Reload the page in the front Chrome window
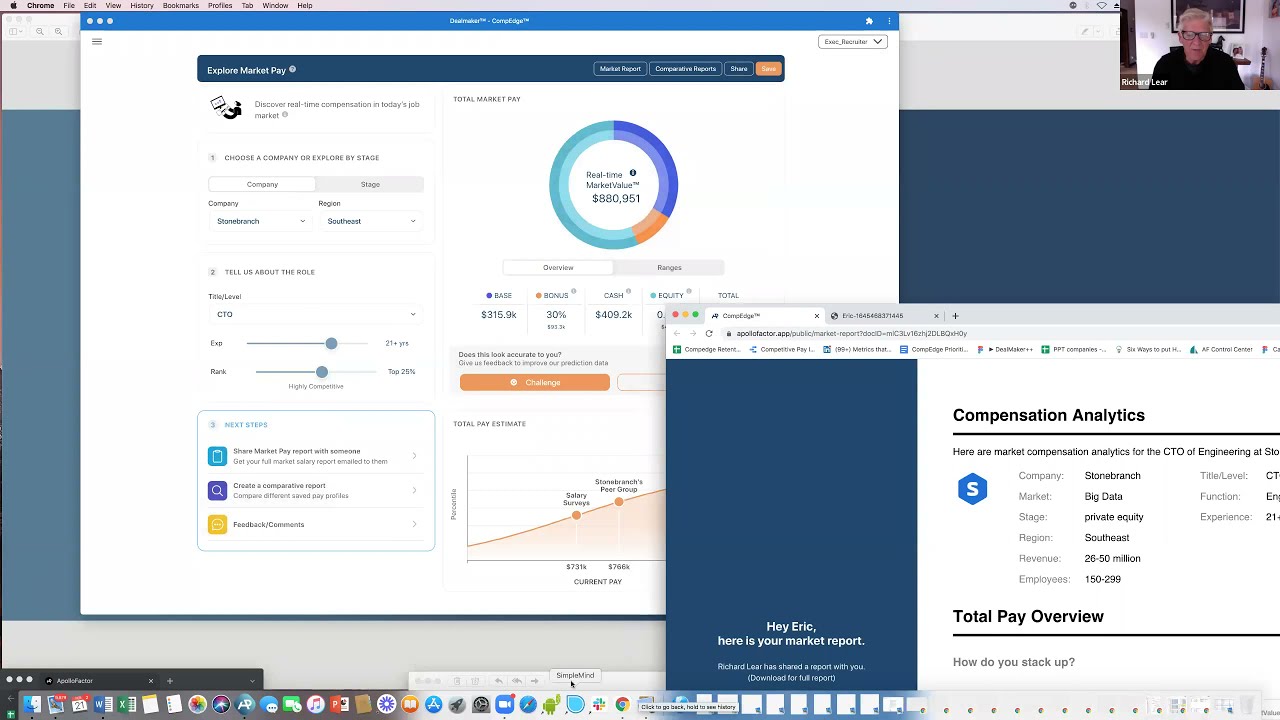 click(x=709, y=333)
